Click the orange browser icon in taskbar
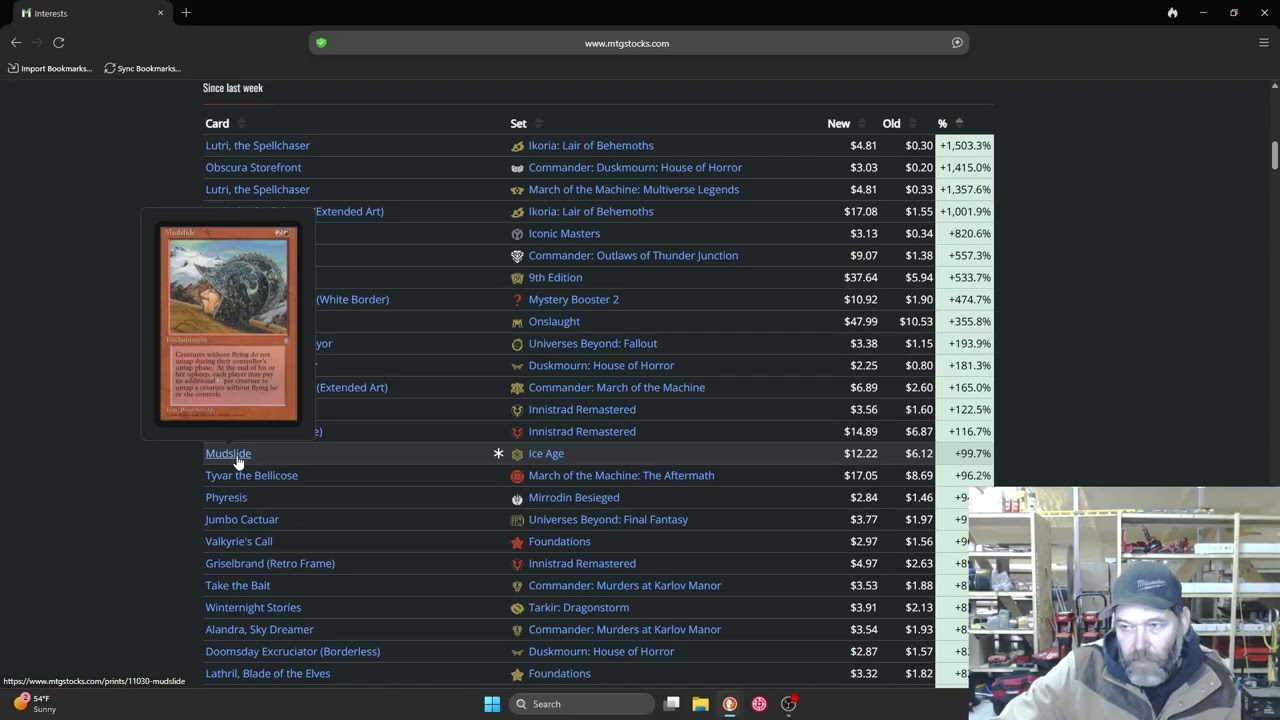The width and height of the screenshot is (1280, 720). pos(730,704)
